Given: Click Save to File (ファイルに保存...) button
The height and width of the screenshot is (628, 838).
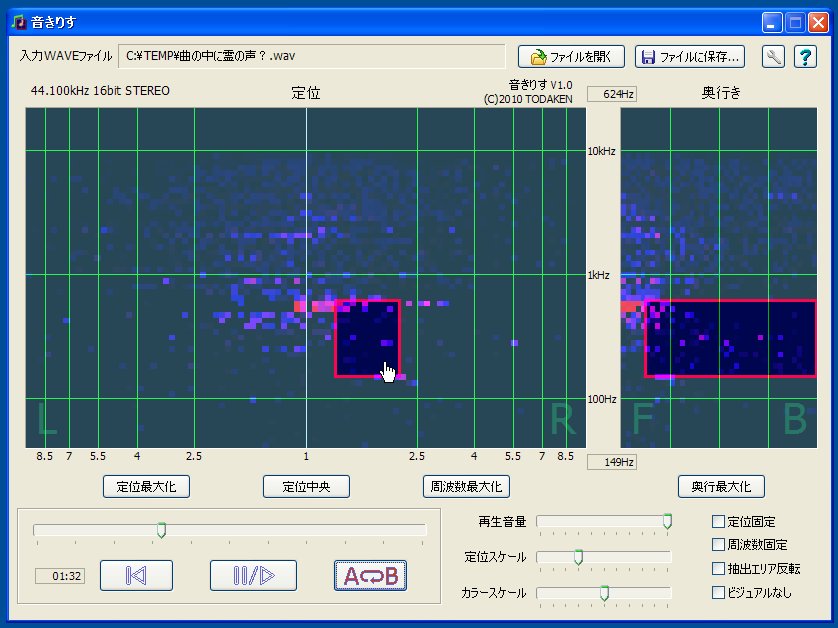Looking at the screenshot, I should (690, 57).
